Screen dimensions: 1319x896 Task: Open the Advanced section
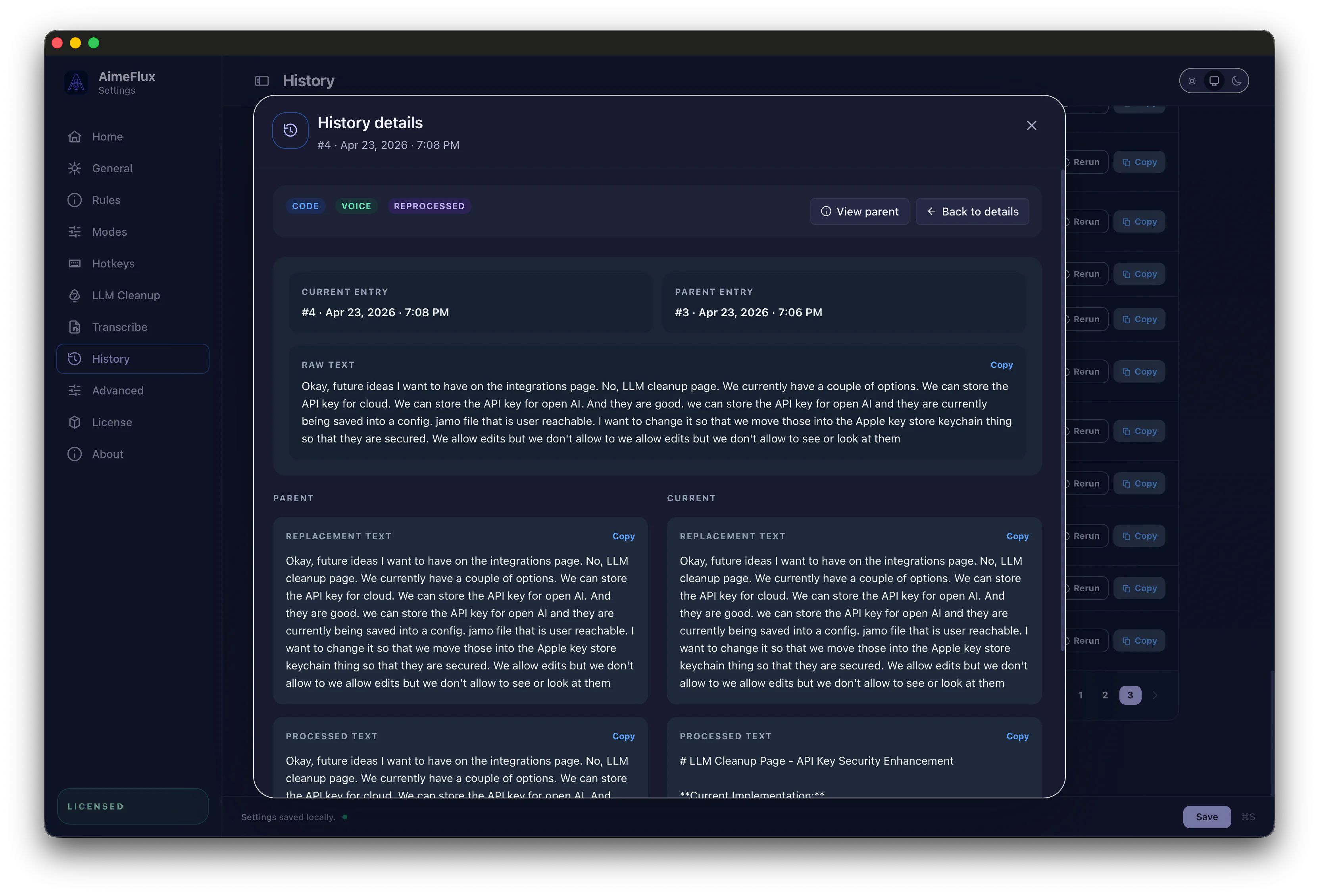[x=133, y=391]
